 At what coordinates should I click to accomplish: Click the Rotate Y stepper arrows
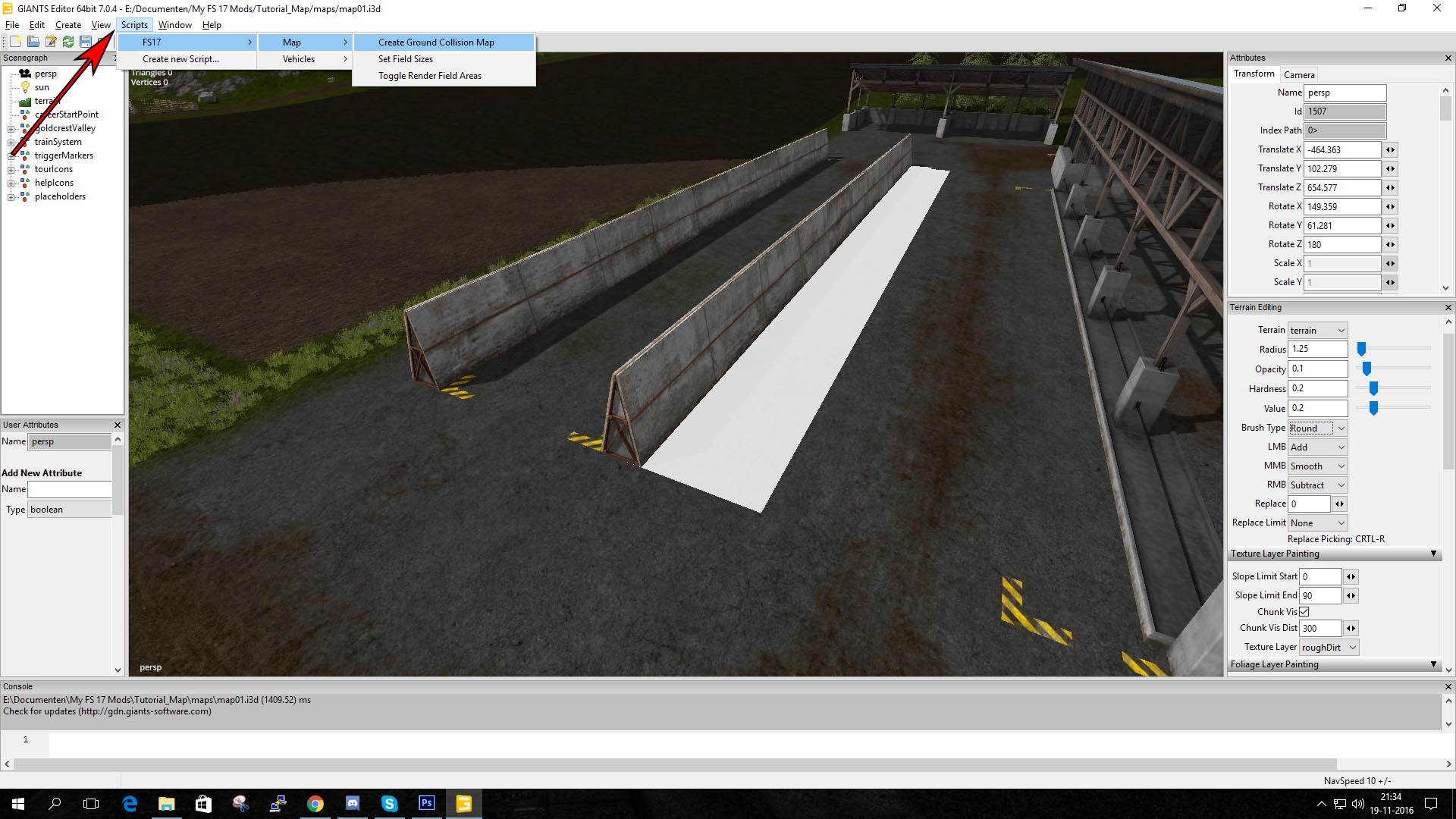[x=1390, y=226]
